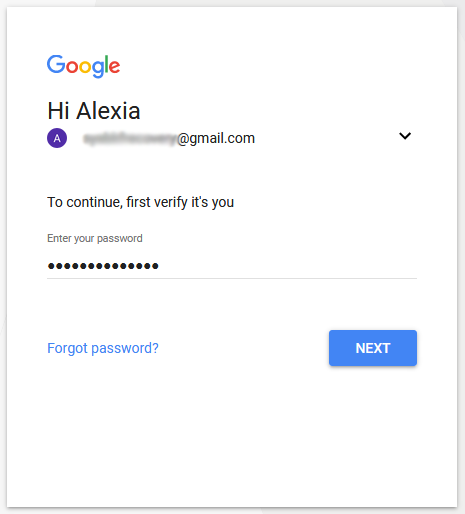
Task: Click the red e in the Google logo
Action: click(x=114, y=67)
